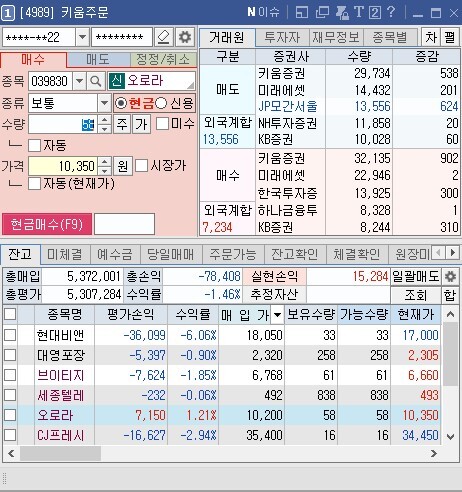This screenshot has width=462, height=492.
Task: Select 신용 credit radio button
Action: pos(161,103)
